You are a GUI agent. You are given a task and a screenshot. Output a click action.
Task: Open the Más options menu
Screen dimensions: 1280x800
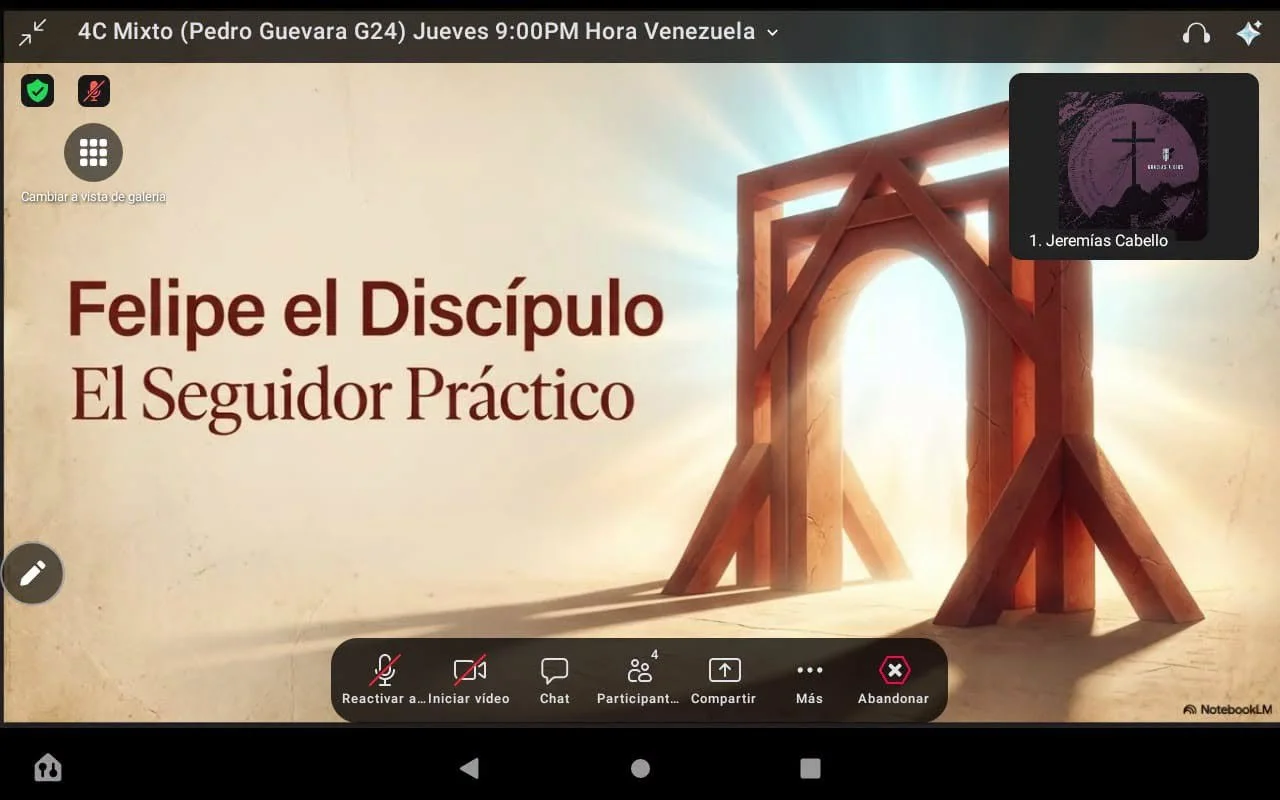tap(809, 681)
